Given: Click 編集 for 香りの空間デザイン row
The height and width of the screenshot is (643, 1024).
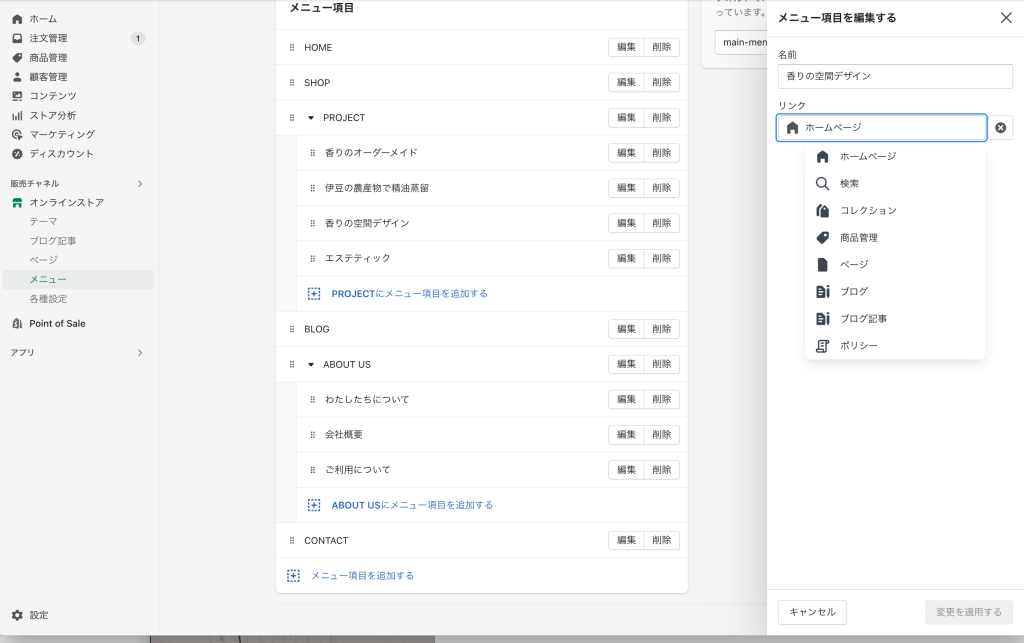Looking at the screenshot, I should tap(626, 223).
